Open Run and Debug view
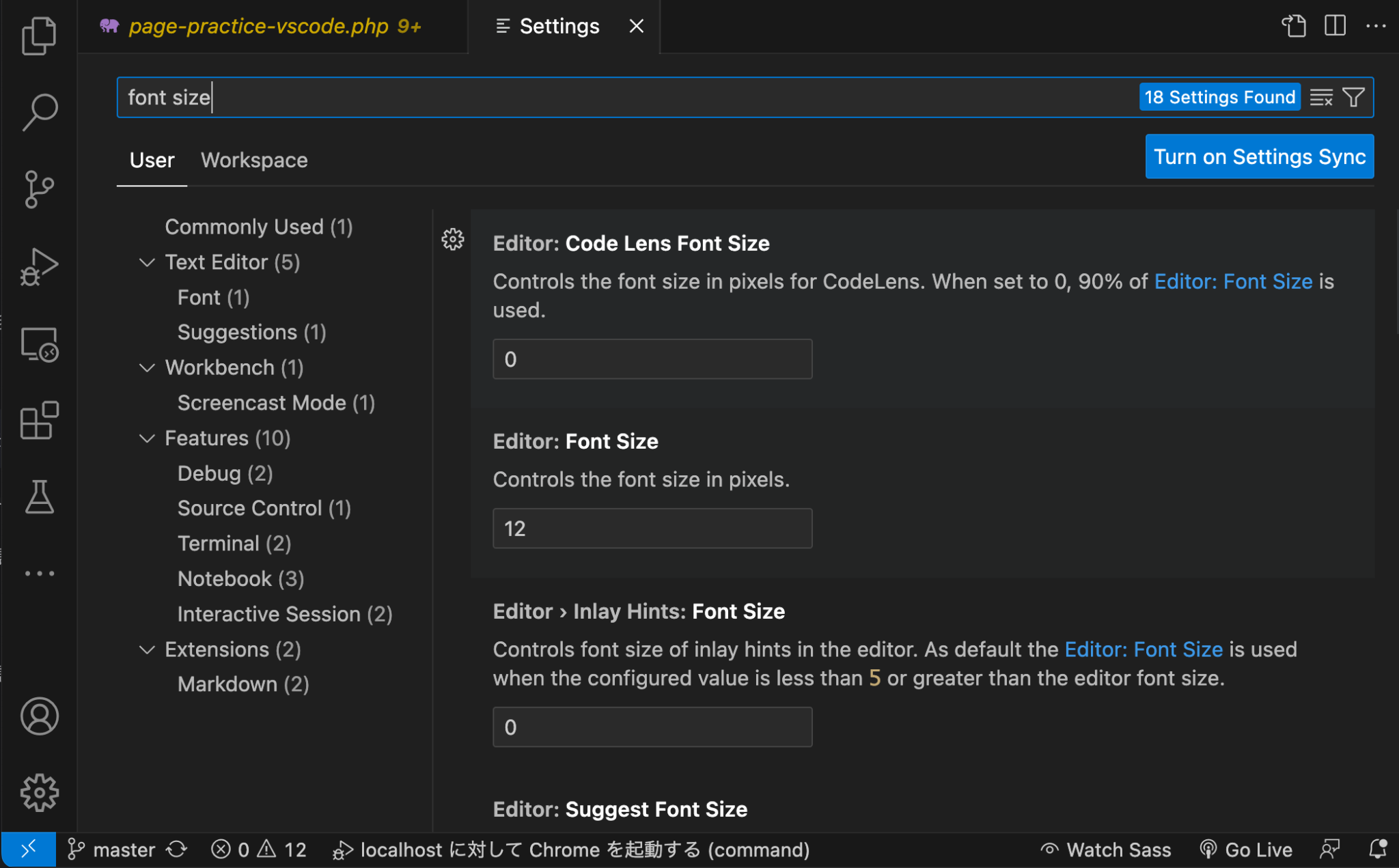1399x868 pixels. (39, 266)
